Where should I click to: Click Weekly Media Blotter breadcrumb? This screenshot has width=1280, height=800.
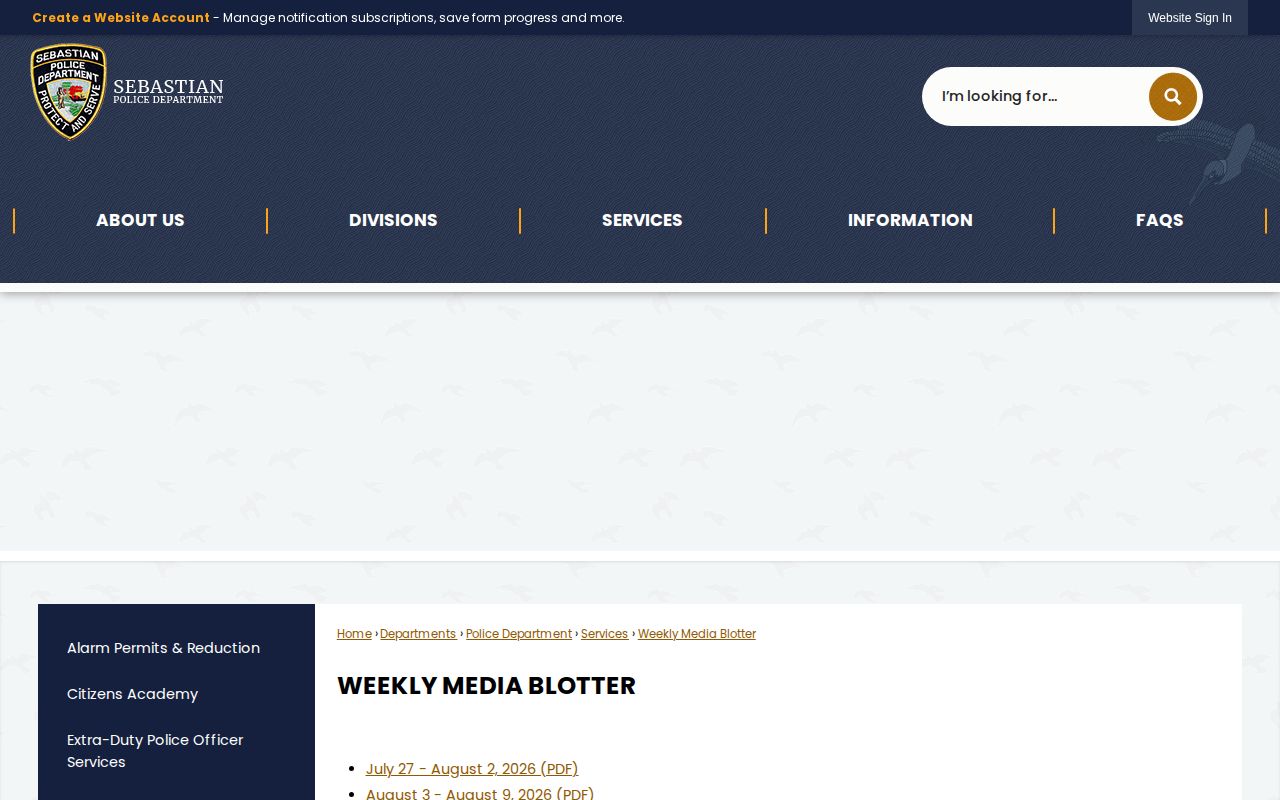pyautogui.click(x=697, y=634)
